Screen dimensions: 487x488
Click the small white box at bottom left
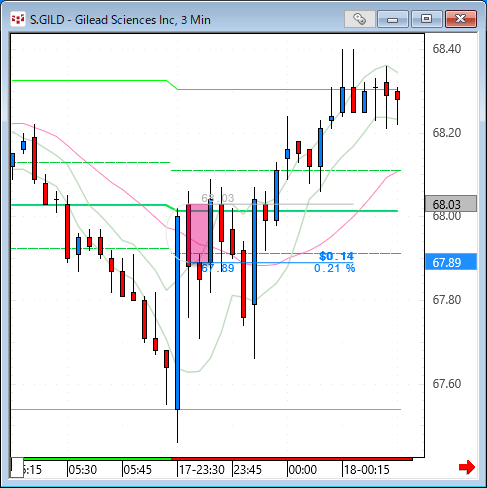coord(17,467)
